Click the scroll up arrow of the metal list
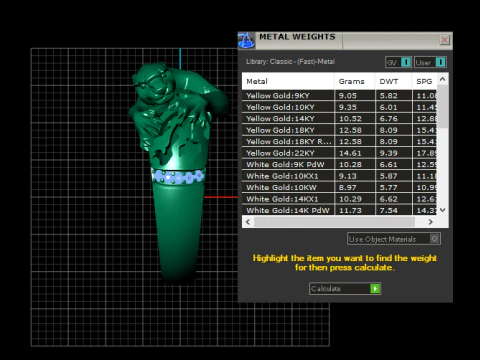Viewport: 480px width, 360px height. pyautogui.click(x=442, y=79)
